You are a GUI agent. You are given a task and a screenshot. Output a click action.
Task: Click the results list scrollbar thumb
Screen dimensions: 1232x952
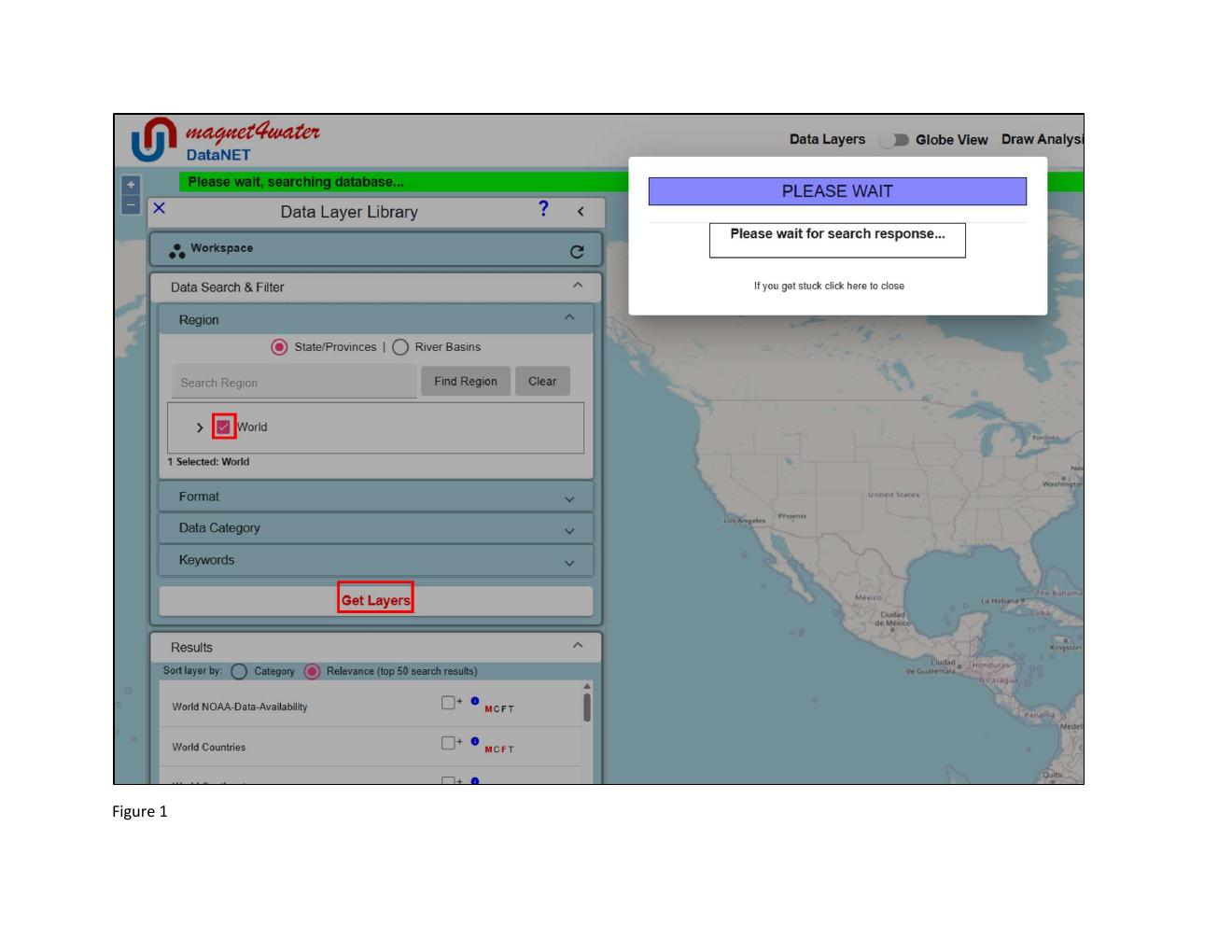587,707
